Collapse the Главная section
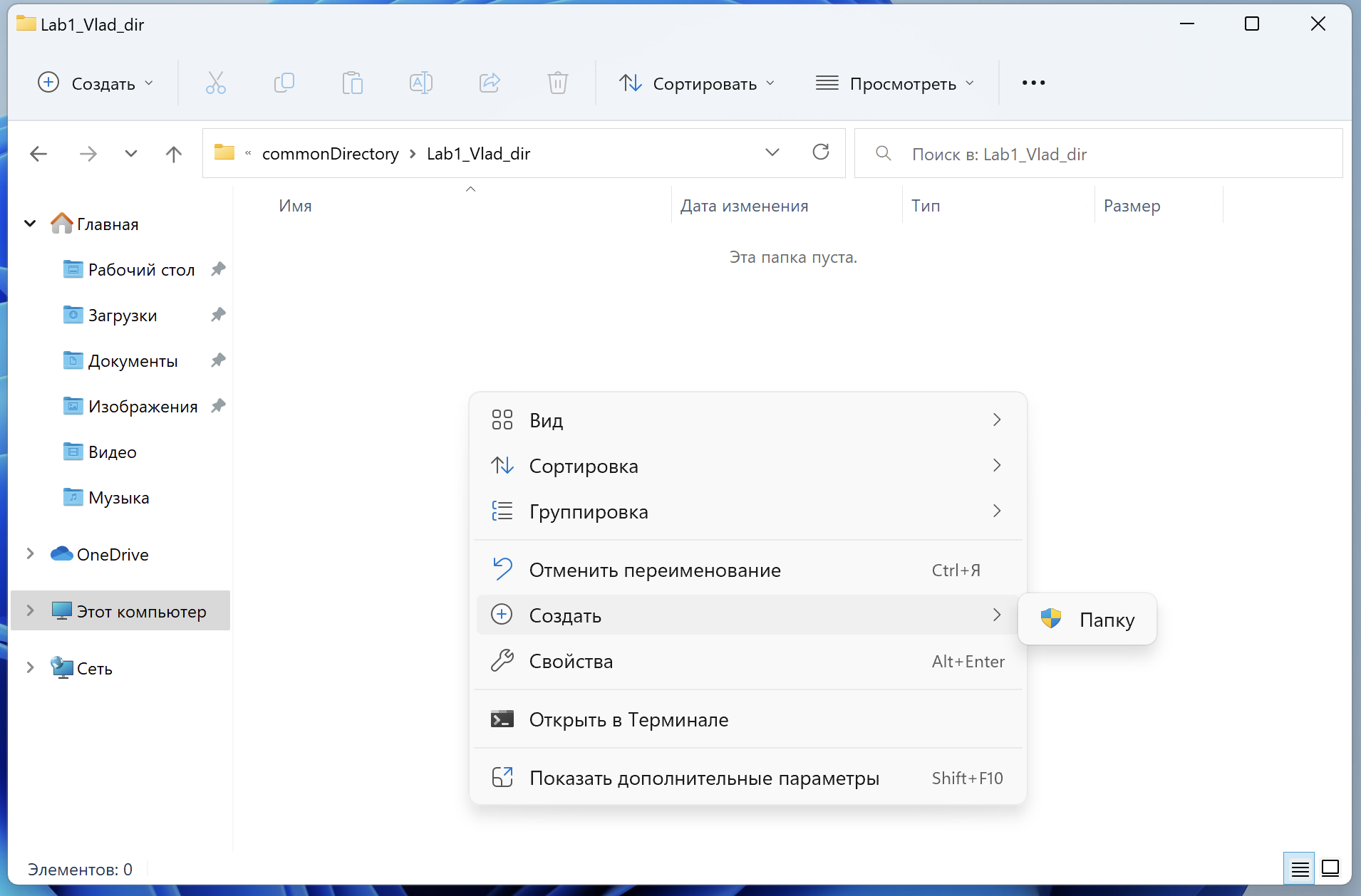The image size is (1361, 896). click(x=30, y=224)
